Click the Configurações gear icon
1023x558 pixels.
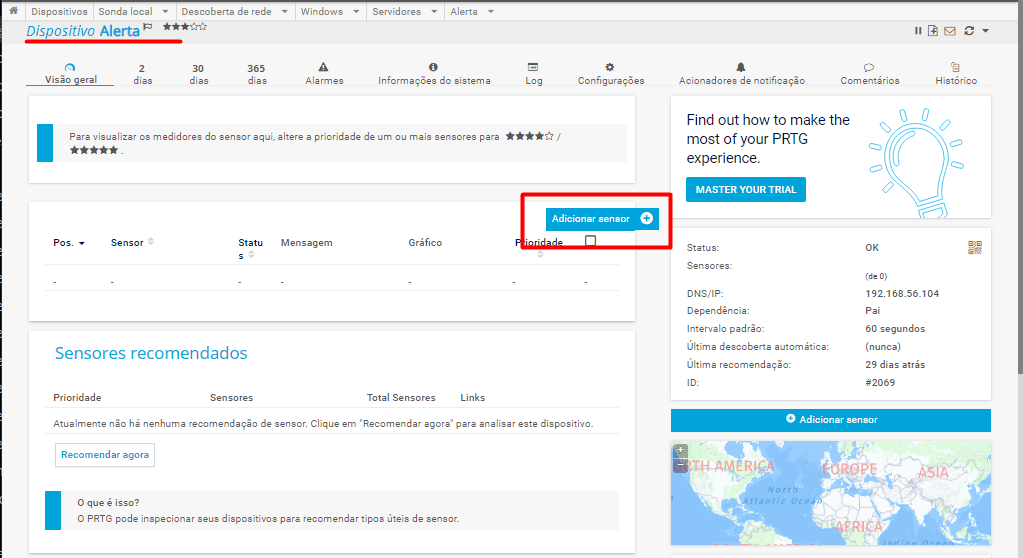[609, 67]
